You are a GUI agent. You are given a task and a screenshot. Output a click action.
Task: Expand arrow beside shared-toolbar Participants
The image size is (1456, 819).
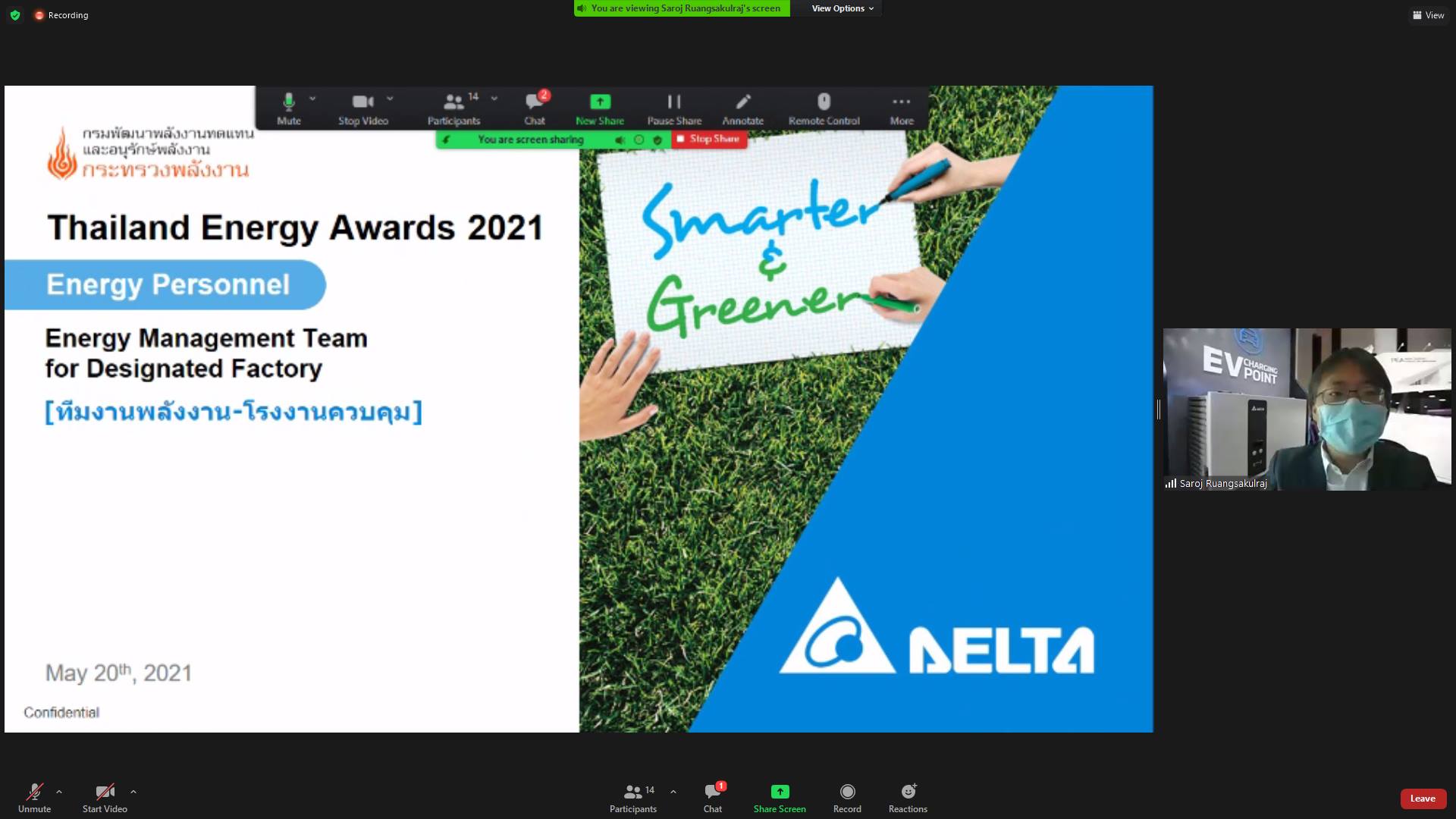[494, 99]
